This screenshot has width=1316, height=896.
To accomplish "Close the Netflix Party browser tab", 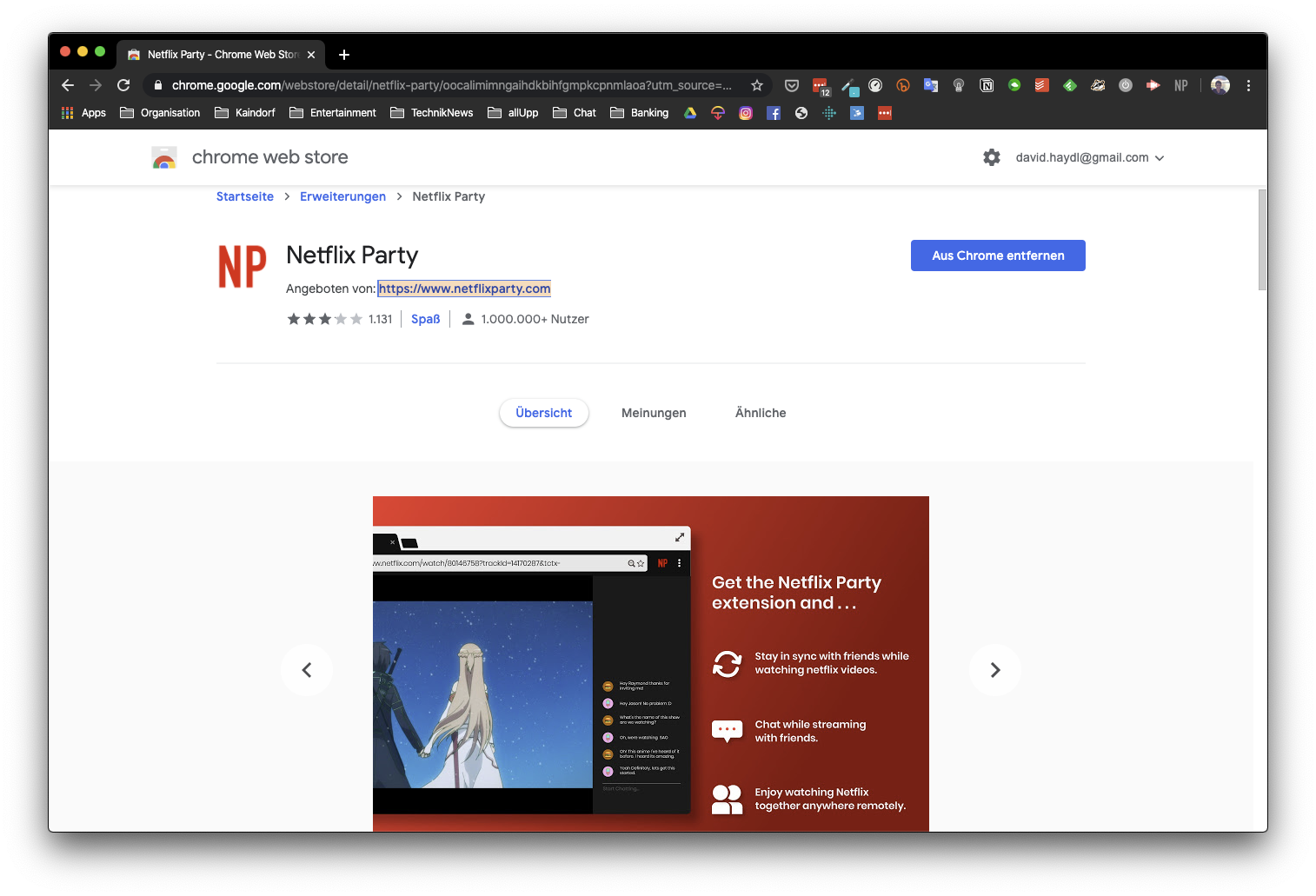I will [311, 55].
